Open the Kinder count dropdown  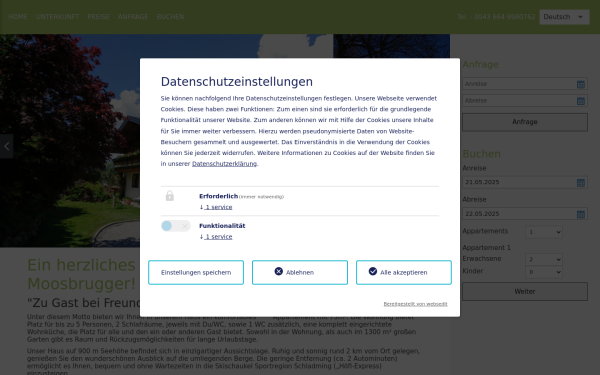tap(544, 272)
